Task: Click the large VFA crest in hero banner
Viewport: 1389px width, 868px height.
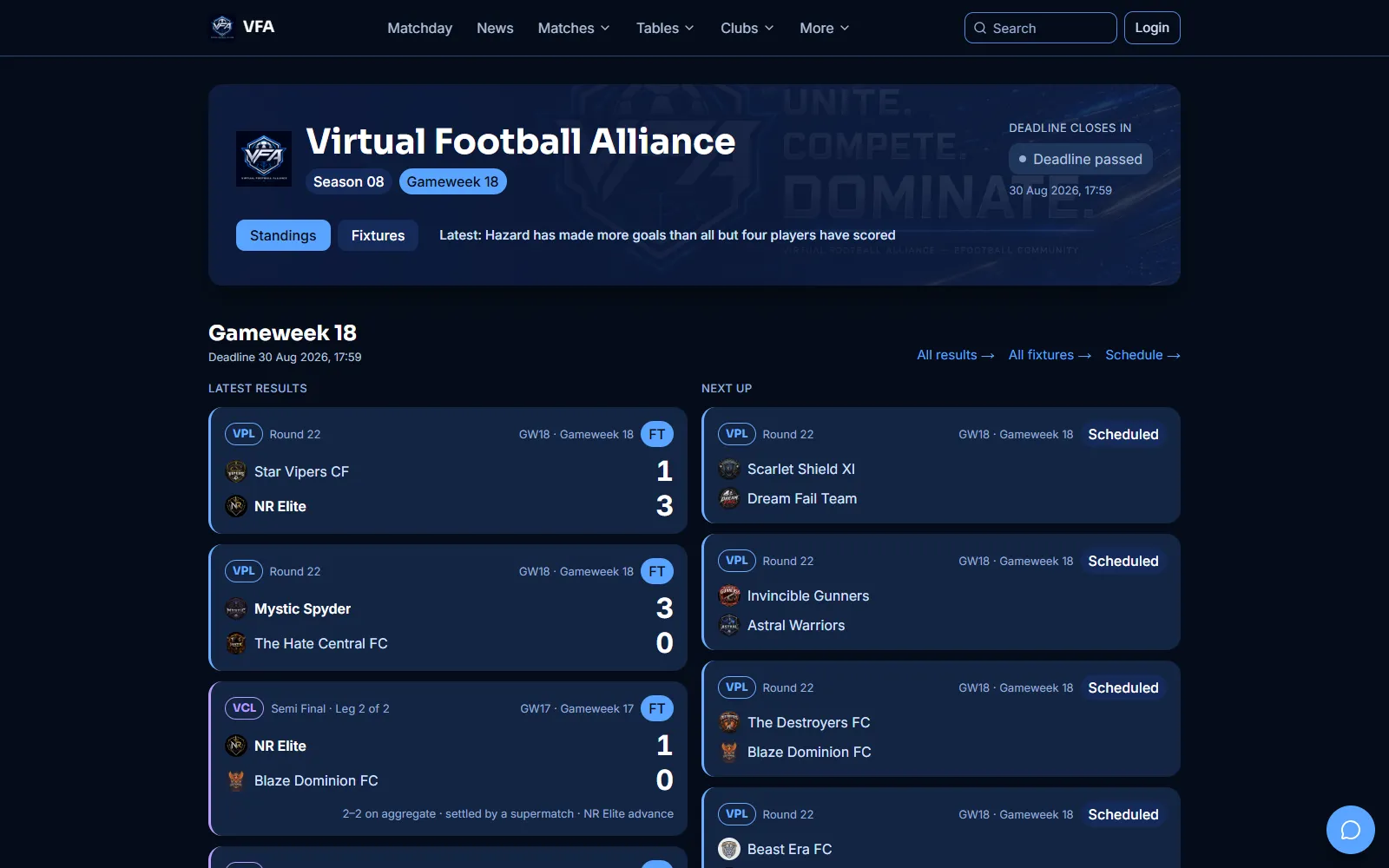Action: (264, 159)
